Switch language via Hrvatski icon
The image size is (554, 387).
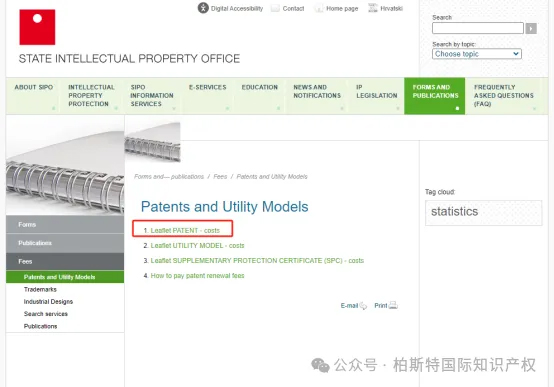click(x=373, y=8)
